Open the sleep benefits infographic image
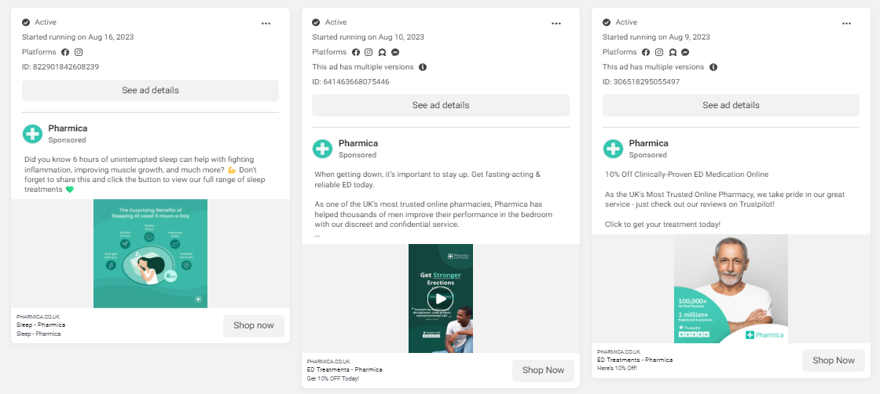 coord(150,253)
